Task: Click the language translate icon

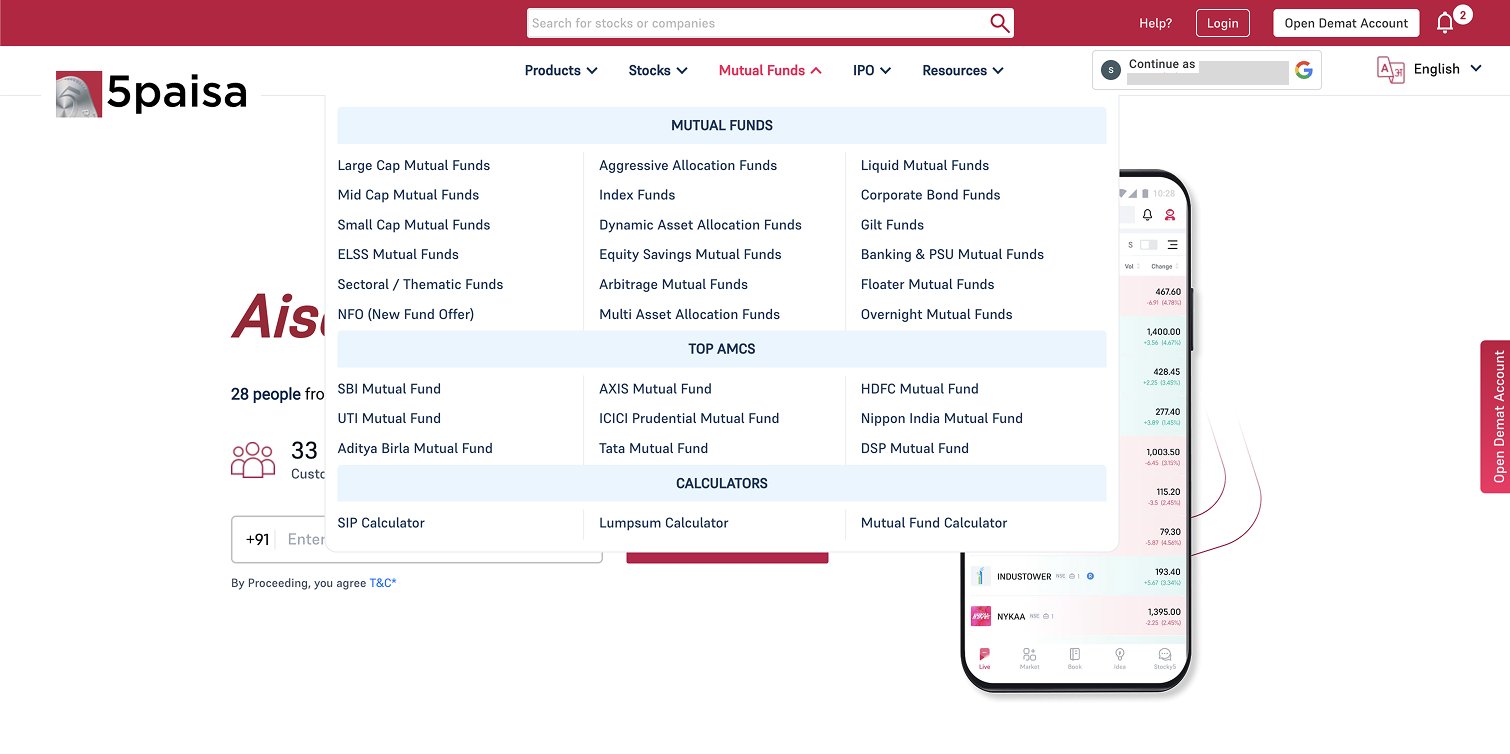Action: click(x=1391, y=69)
